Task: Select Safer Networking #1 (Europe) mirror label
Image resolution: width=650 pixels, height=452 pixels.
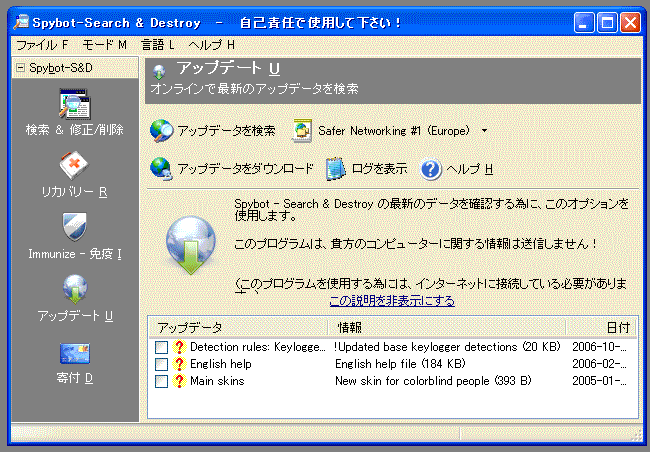Action: (394, 131)
